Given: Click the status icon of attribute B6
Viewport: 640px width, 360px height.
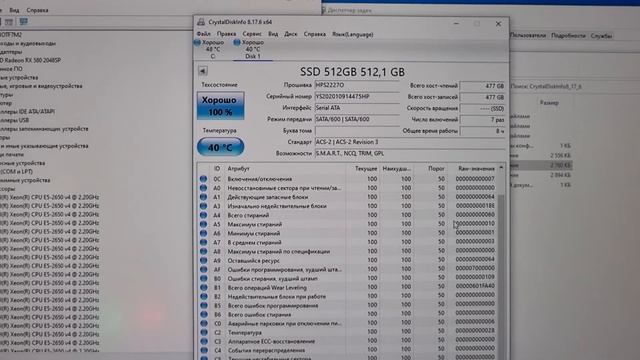Looking at the screenshot, I should pyautogui.click(x=203, y=314).
